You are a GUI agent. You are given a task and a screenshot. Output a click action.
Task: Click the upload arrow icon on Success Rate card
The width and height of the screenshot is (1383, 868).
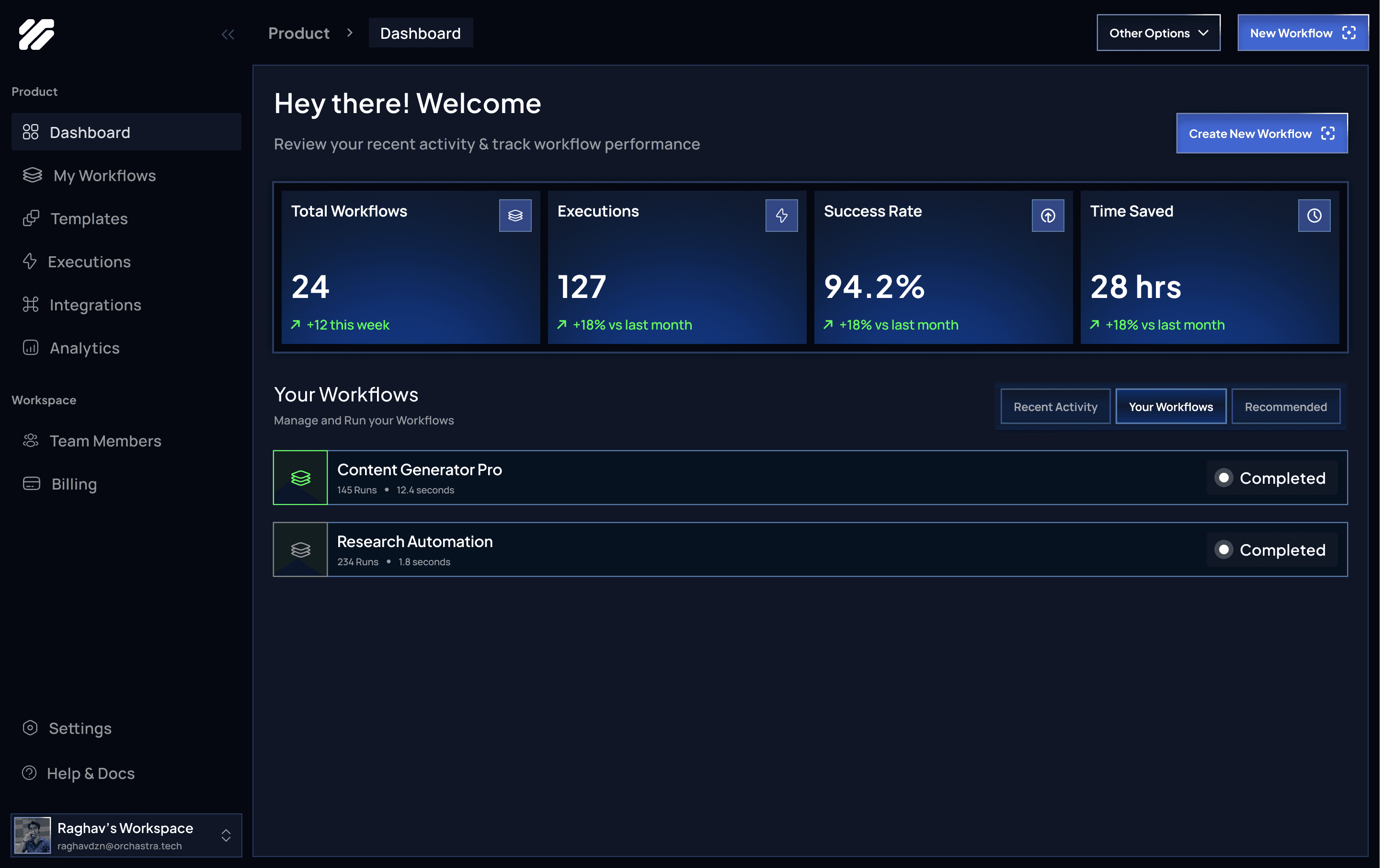tap(1048, 215)
